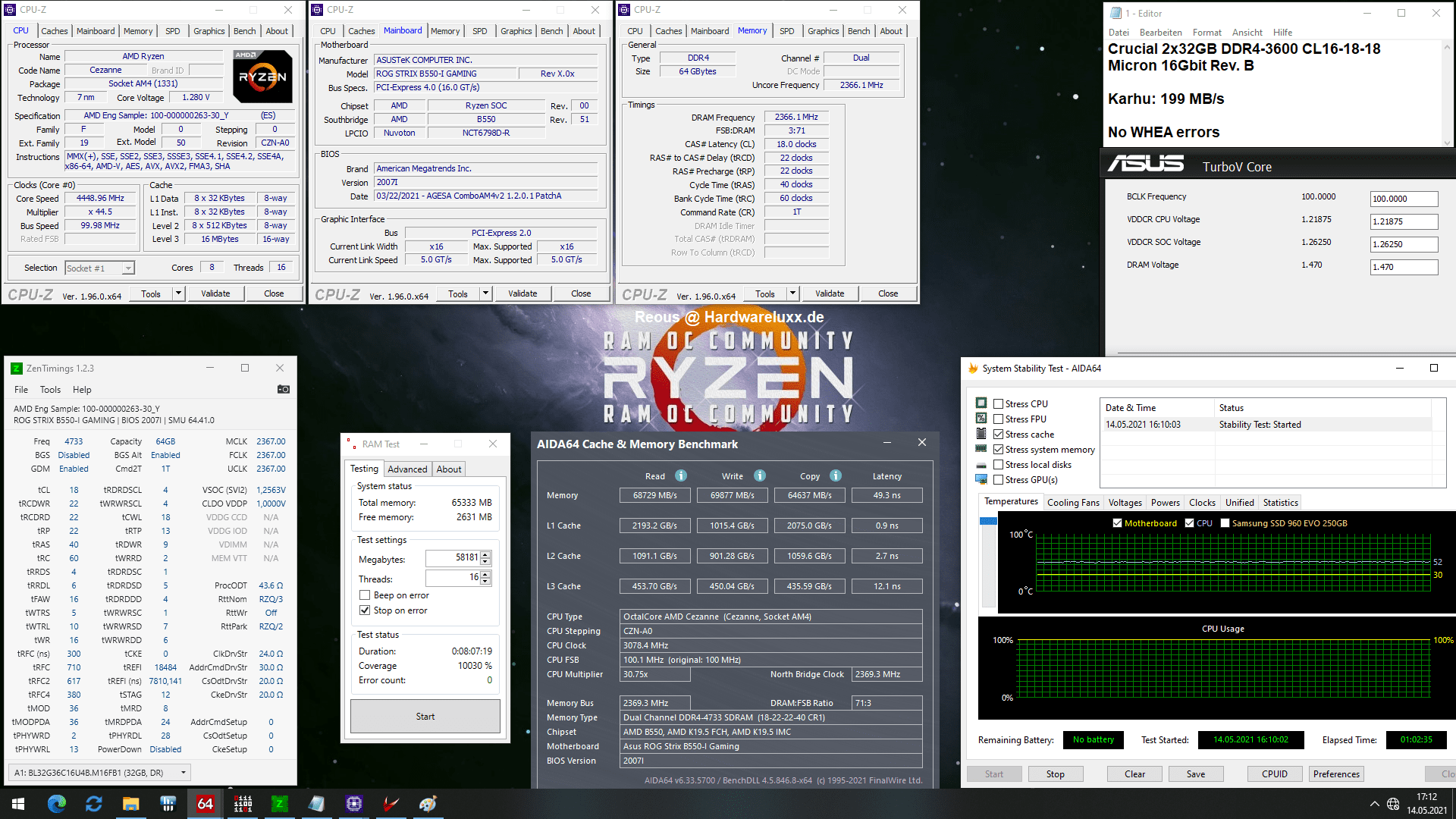Image resolution: width=1456 pixels, height=819 pixels.
Task: Open the Voltages tab in AIDA64
Action: point(1125,503)
